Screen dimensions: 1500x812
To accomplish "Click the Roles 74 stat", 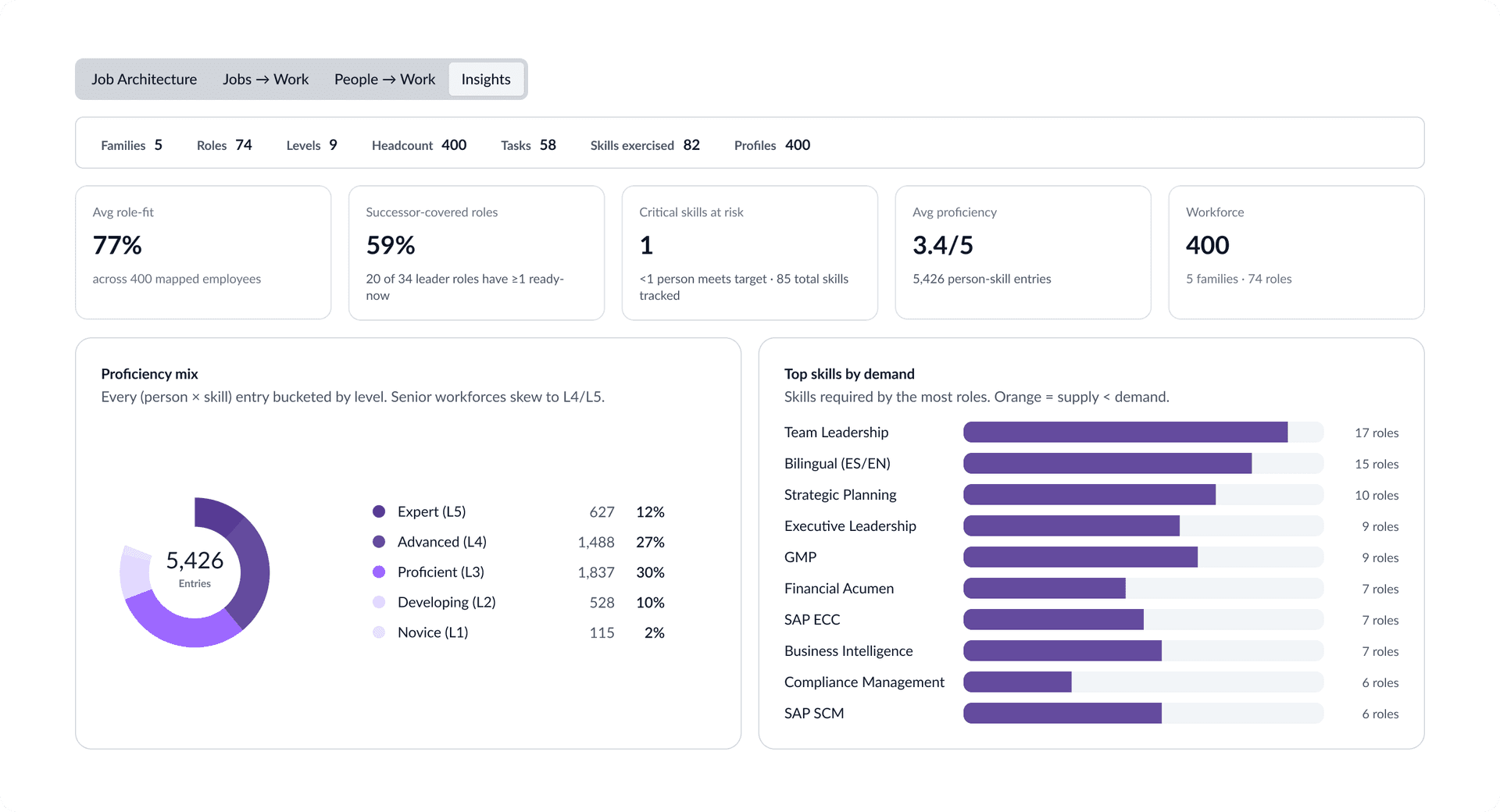I will [224, 145].
